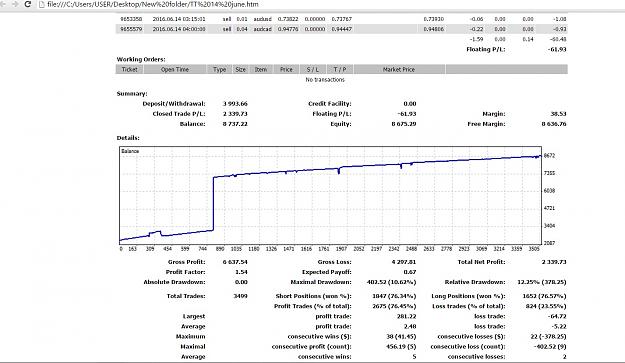Viewport: 625px width, 363px height.
Task: Click the 3404 label on the chart axis
Action: coord(550,226)
